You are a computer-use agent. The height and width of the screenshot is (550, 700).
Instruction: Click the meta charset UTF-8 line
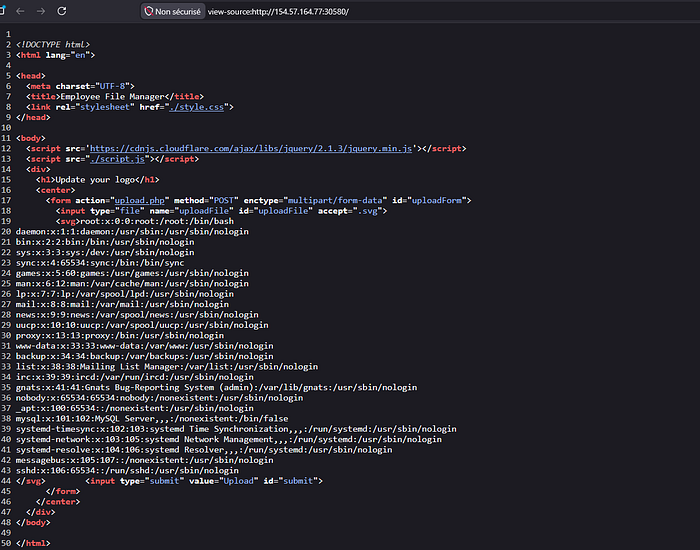click(80, 86)
